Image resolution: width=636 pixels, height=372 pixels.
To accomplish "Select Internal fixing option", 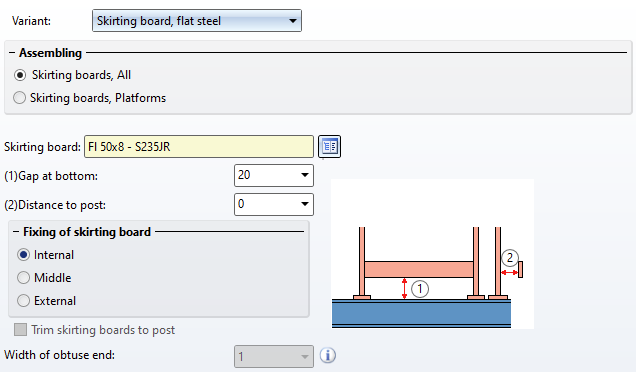I will coord(24,255).
